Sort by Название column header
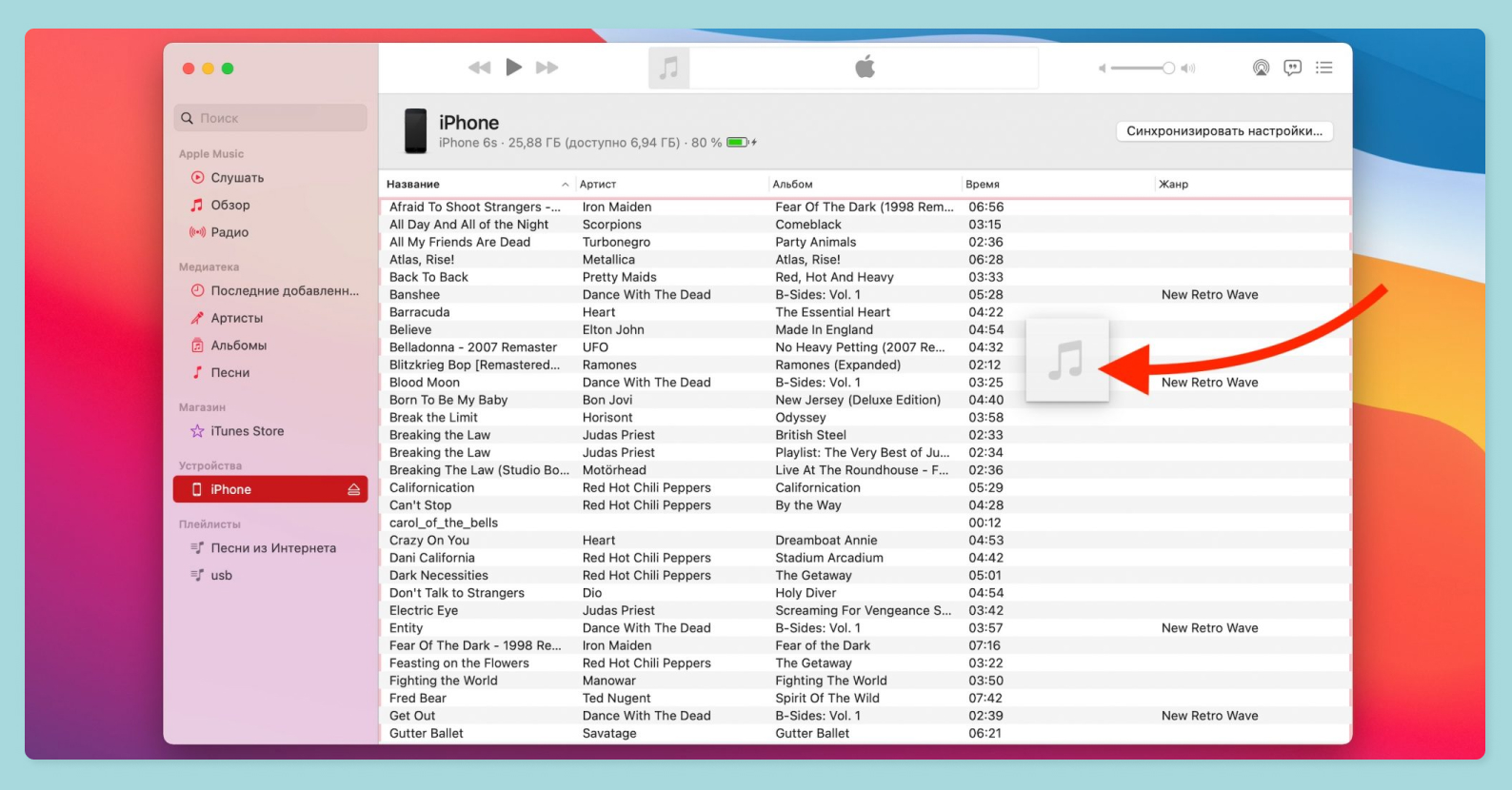The height and width of the screenshot is (790, 1512). point(413,185)
